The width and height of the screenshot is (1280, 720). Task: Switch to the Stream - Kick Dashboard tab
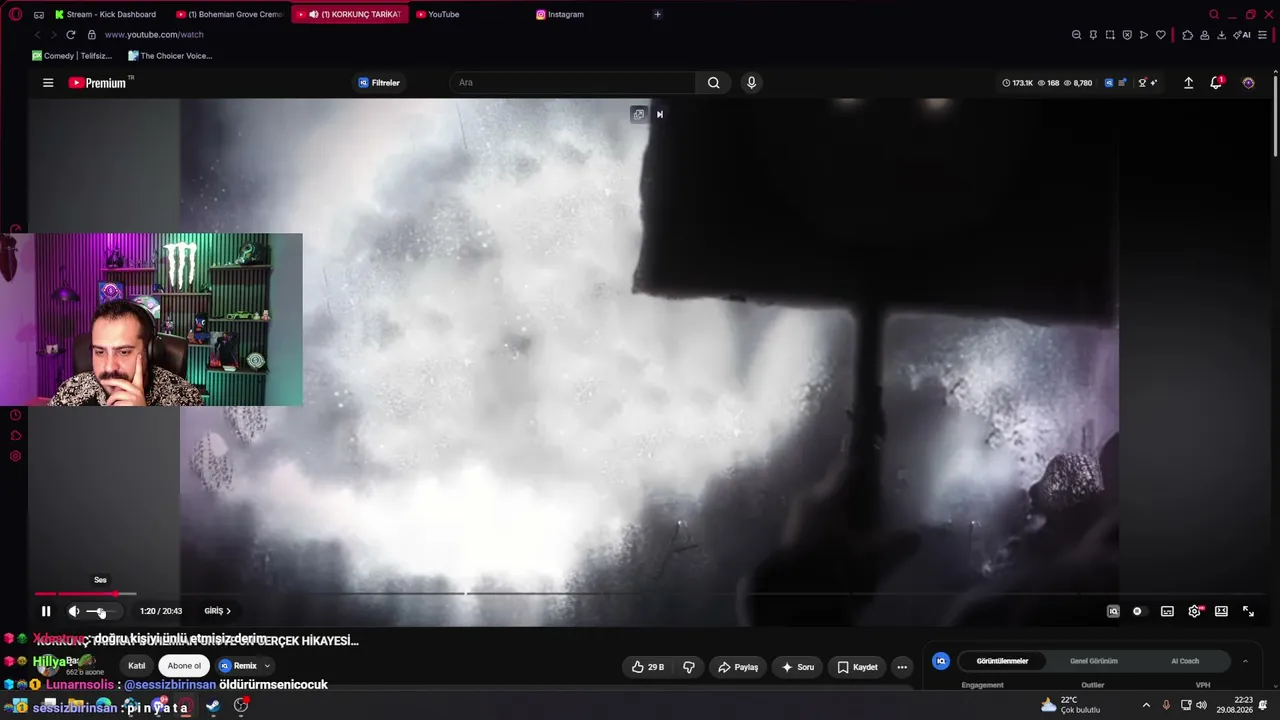tap(106, 15)
